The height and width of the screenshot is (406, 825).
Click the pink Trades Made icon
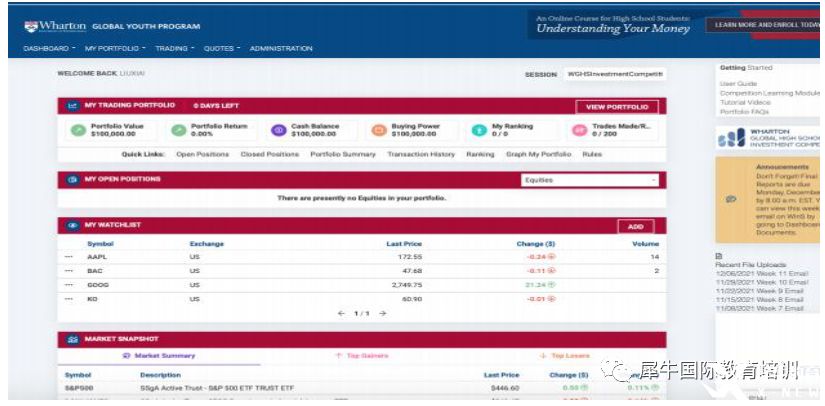click(579, 130)
